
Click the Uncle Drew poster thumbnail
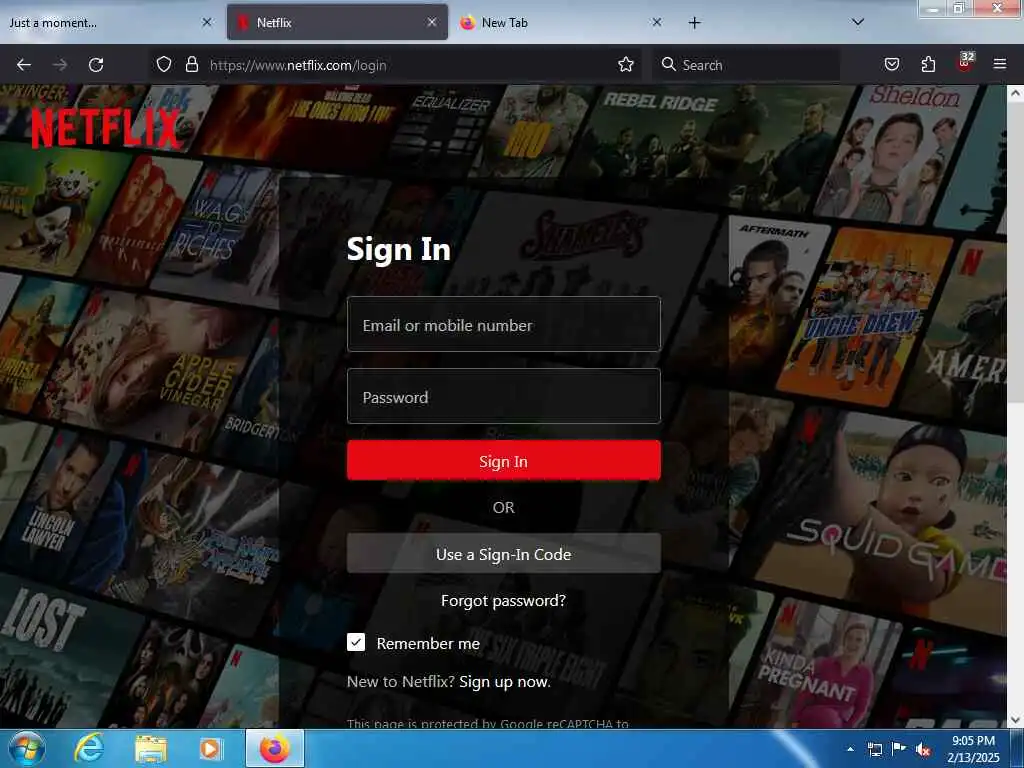(x=865, y=317)
